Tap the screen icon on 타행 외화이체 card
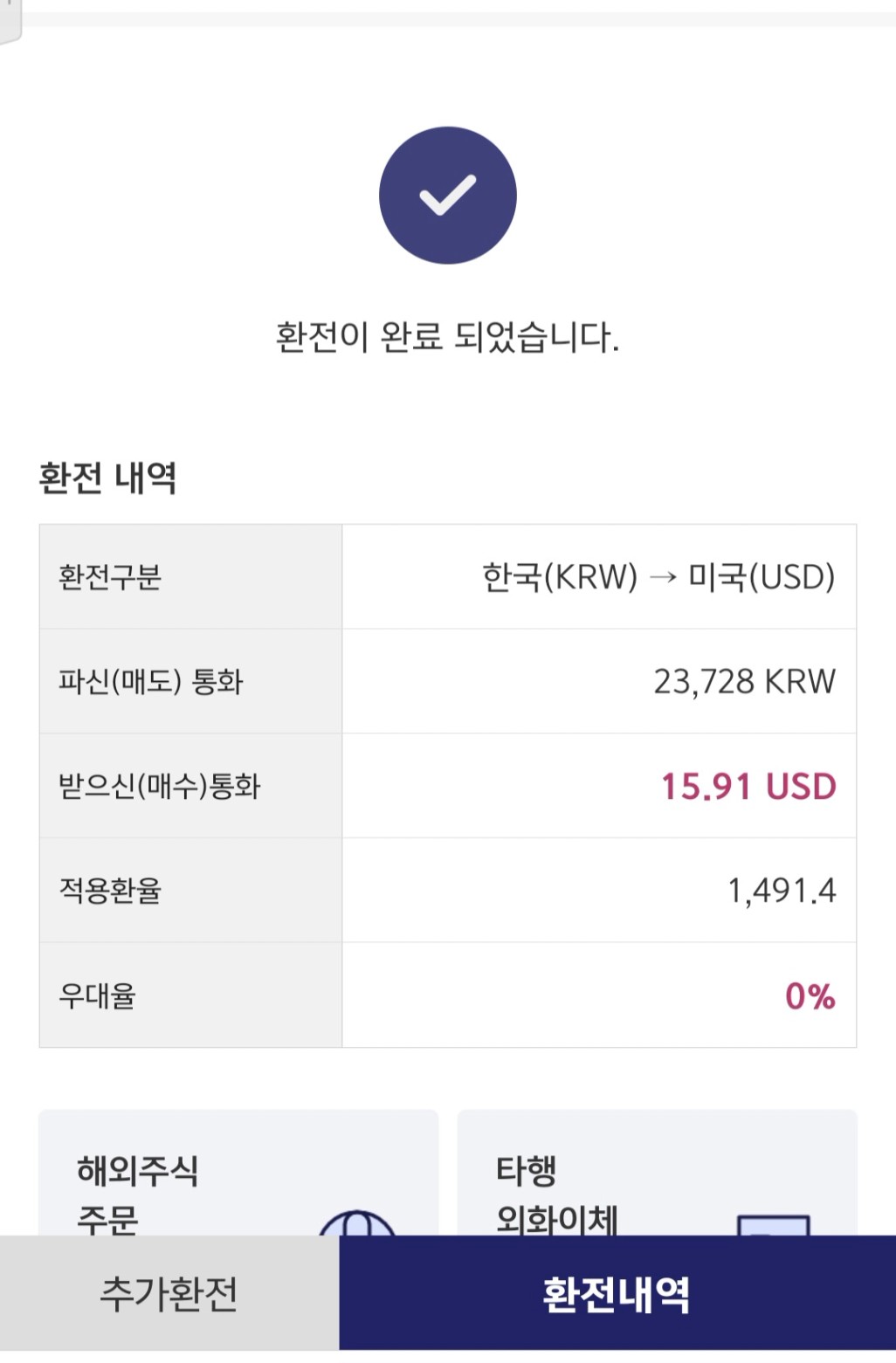 773,1224
